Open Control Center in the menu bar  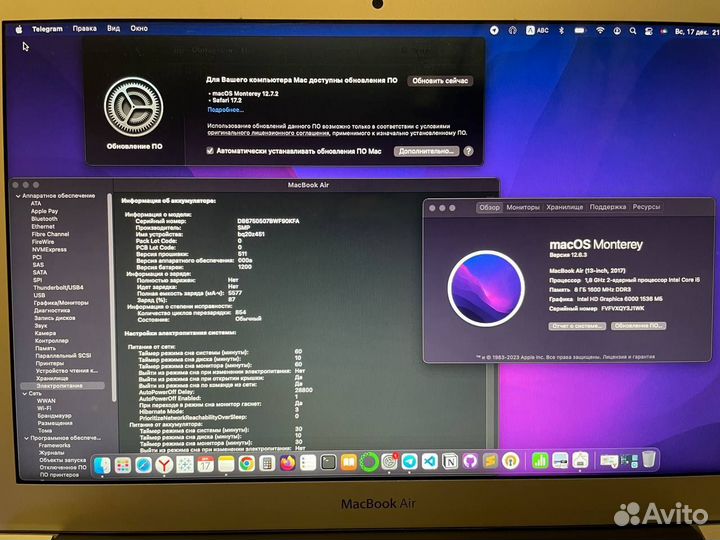648,31
